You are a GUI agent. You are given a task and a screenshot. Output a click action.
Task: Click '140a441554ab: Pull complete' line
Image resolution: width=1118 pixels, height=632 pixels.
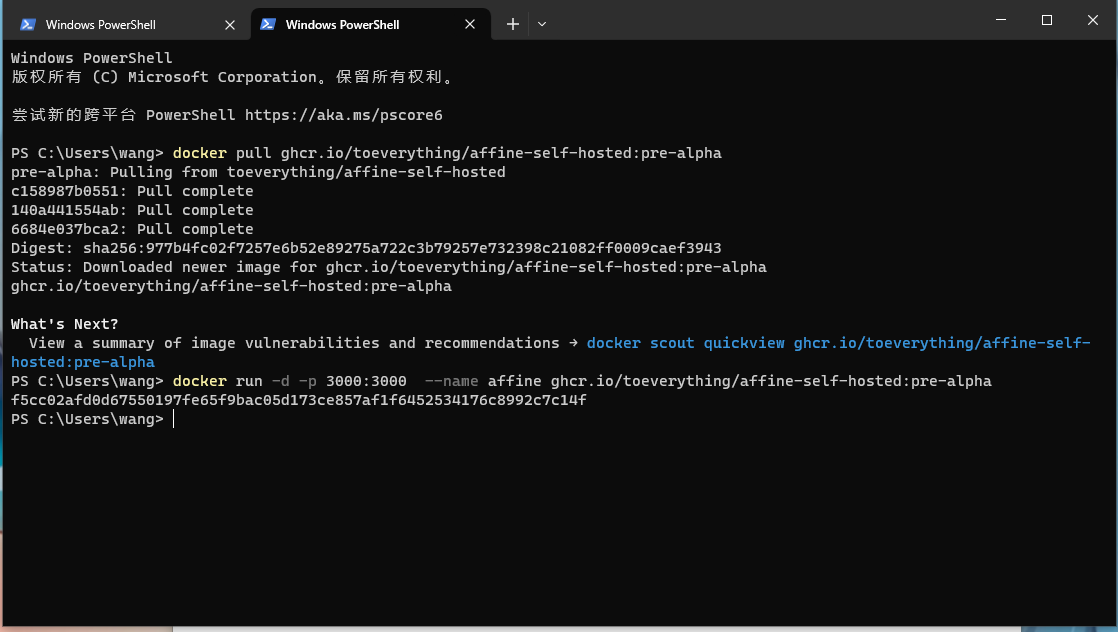[132, 210]
